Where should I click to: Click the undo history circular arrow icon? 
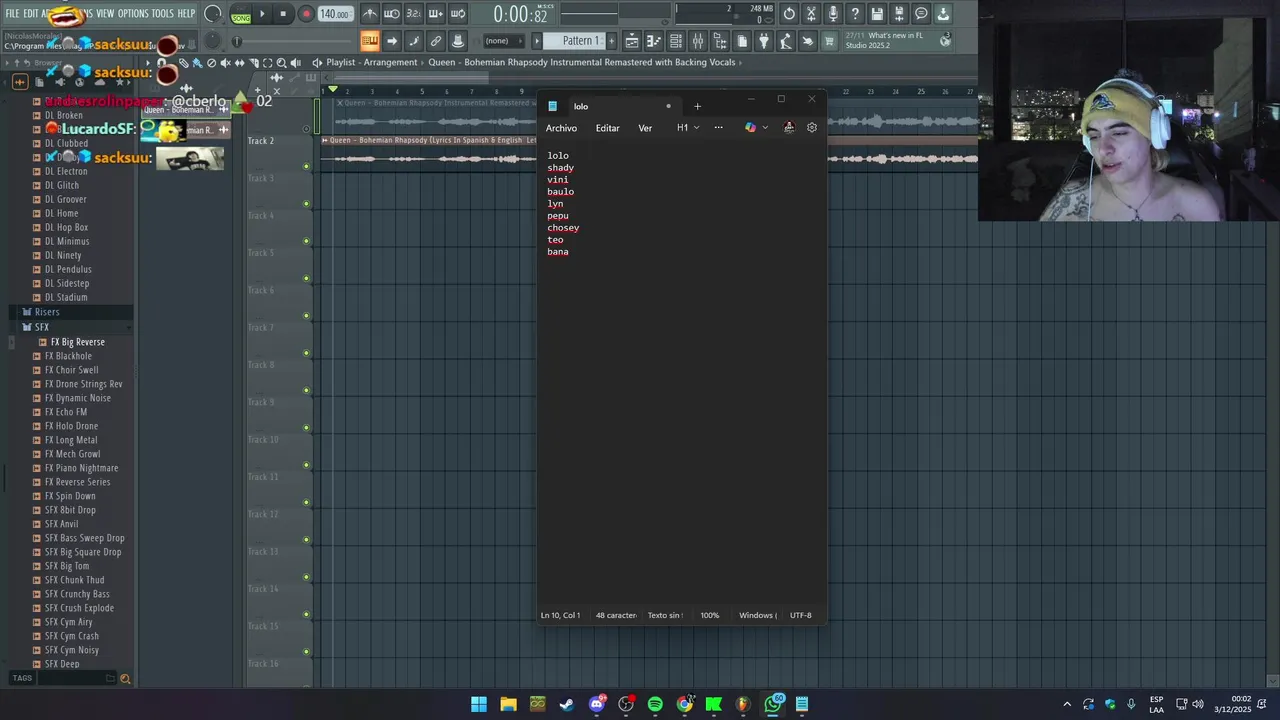(x=789, y=14)
